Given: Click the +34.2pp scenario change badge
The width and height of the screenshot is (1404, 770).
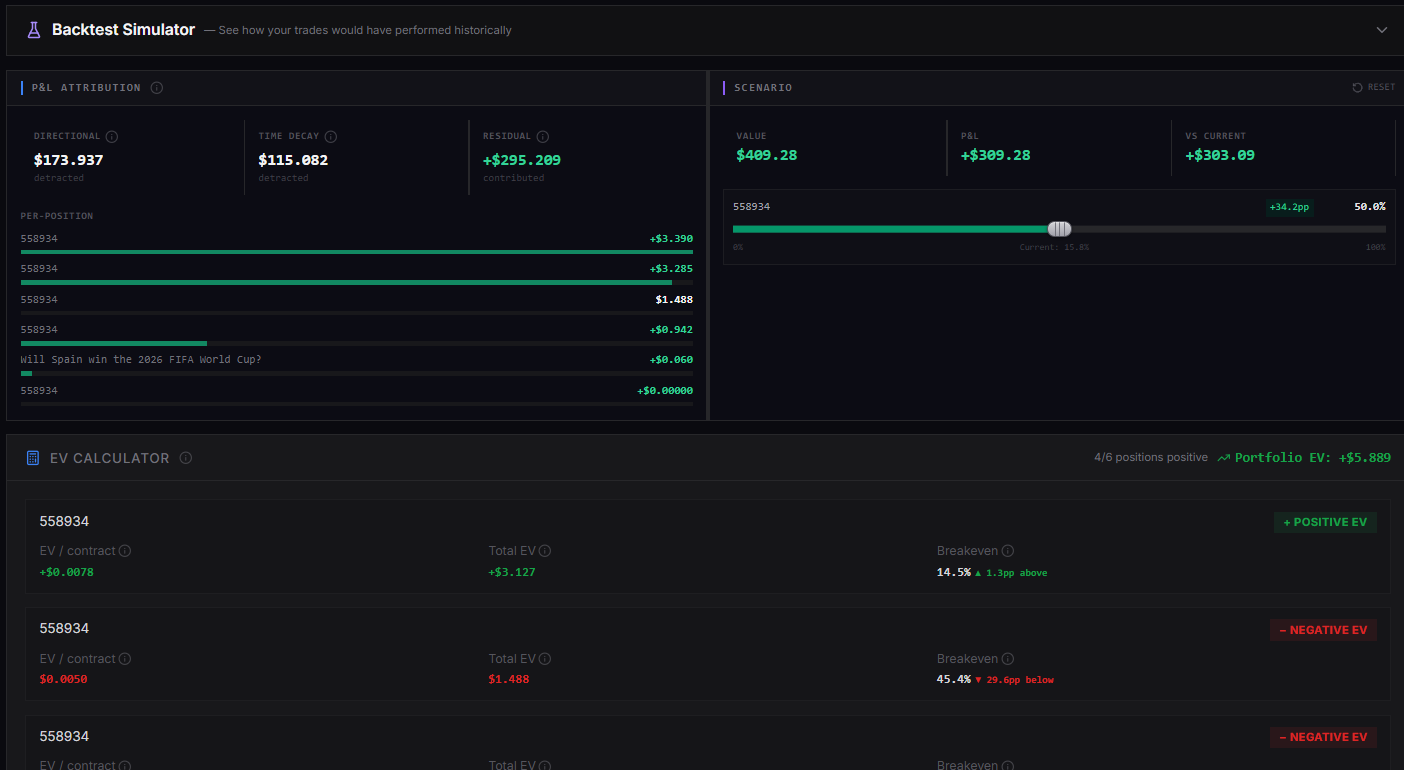Looking at the screenshot, I should pyautogui.click(x=1289, y=207).
